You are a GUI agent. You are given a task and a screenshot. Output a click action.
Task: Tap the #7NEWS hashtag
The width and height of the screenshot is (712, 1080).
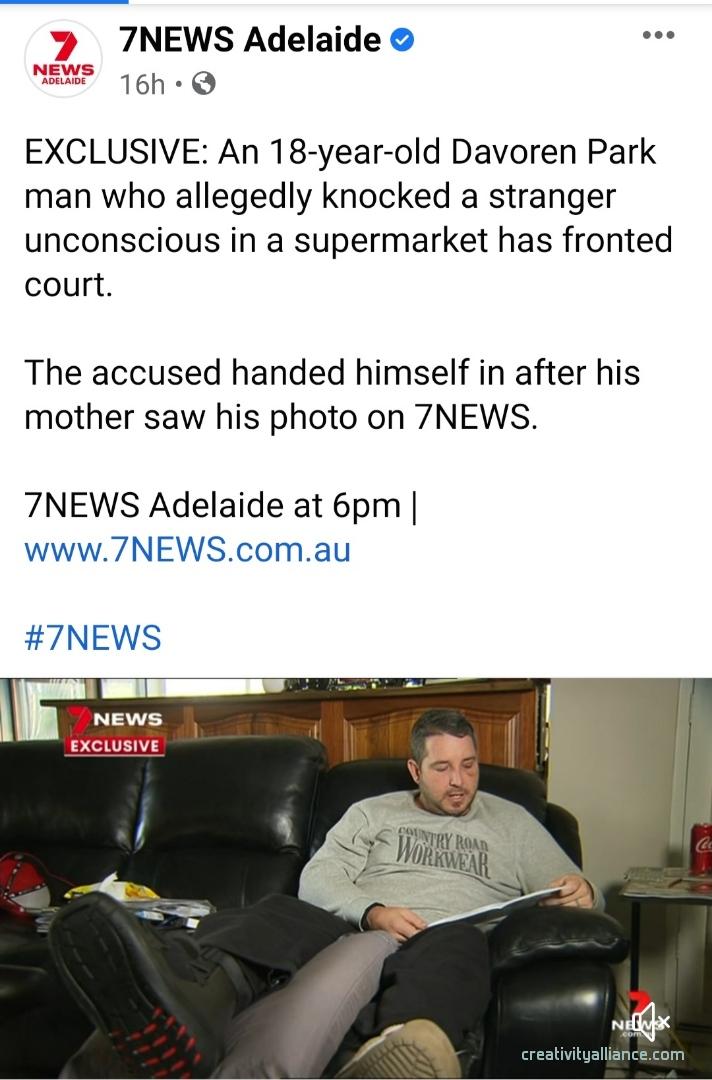click(93, 637)
